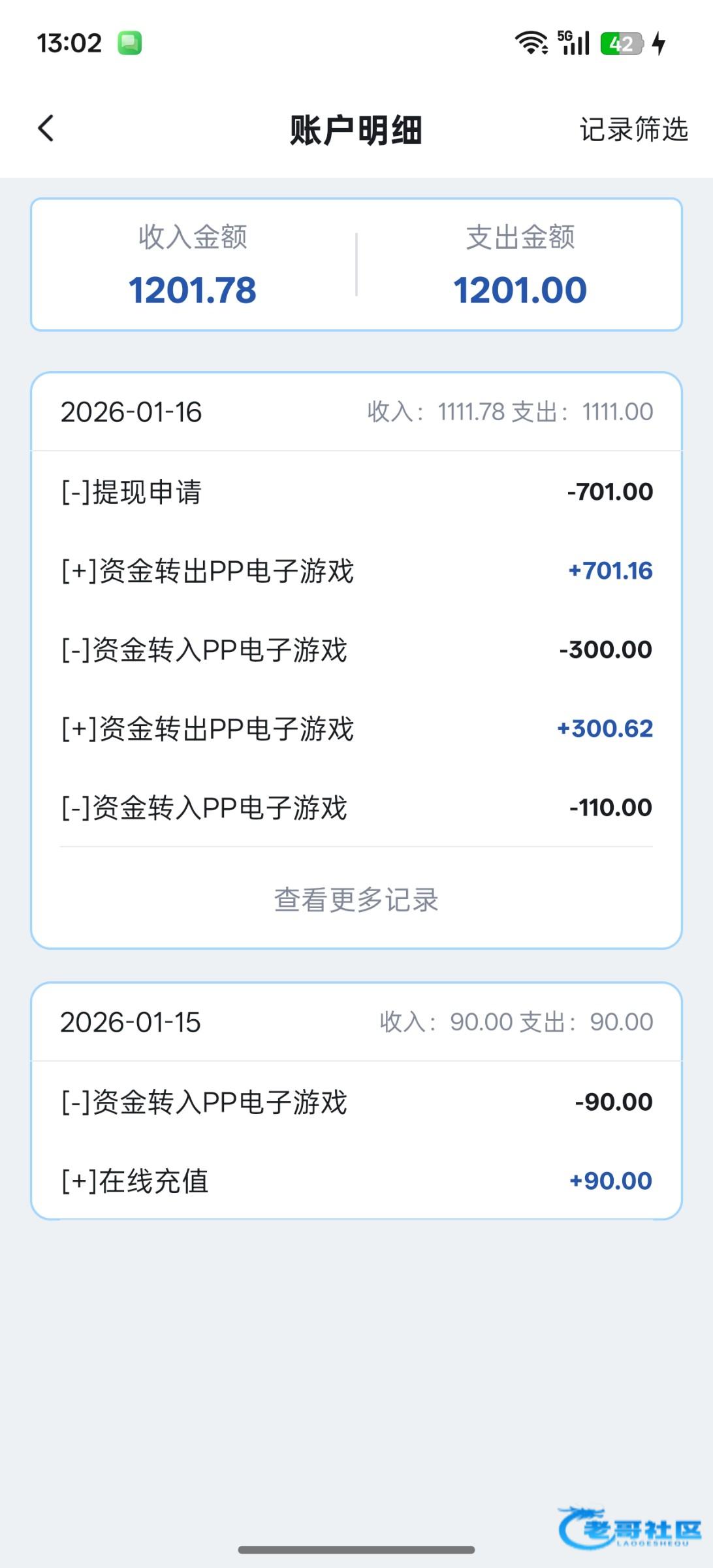Open the 资金转入PP电子游戏 -90.00 record

pyautogui.click(x=356, y=1102)
